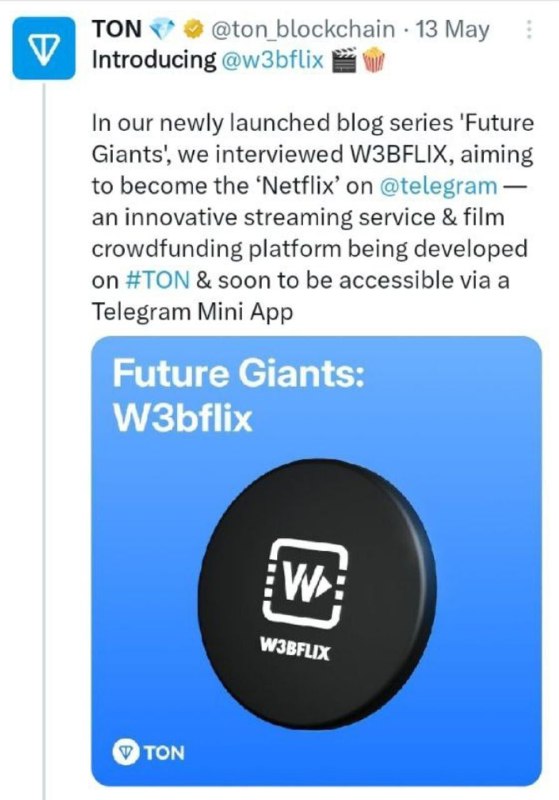Image resolution: width=559 pixels, height=800 pixels.
Task: Open the @telegram mention
Action: click(439, 186)
